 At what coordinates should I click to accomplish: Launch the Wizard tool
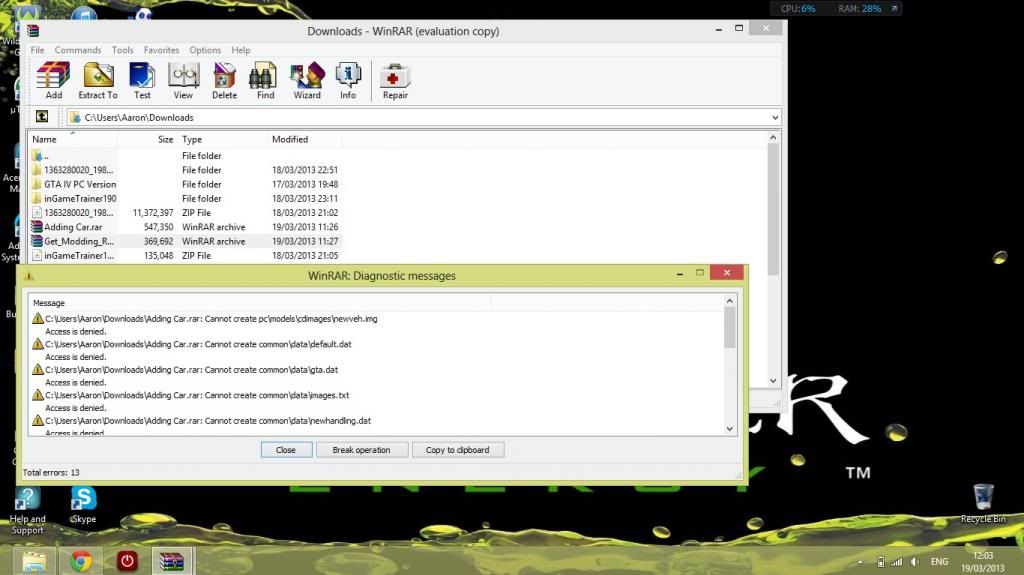click(307, 80)
